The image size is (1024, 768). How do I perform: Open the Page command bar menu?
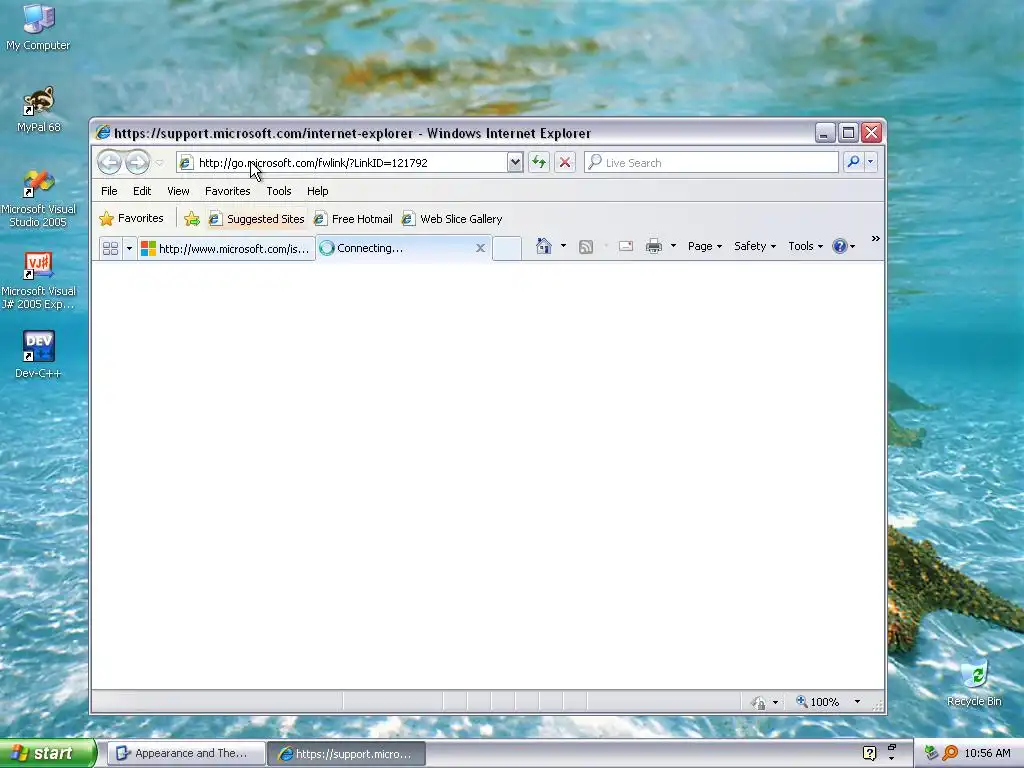(705, 246)
